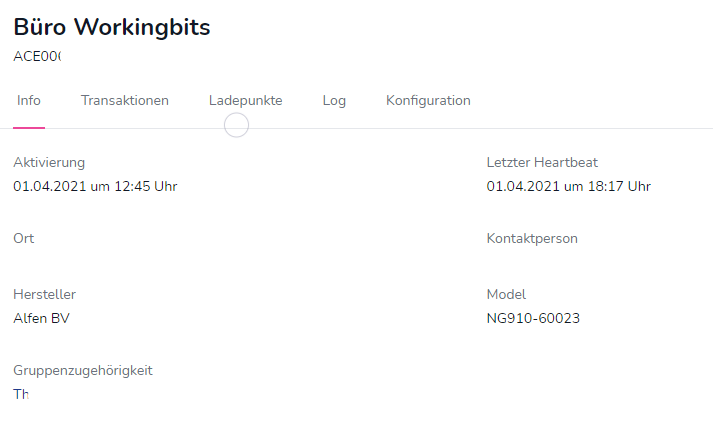Viewport: 713px width, 442px height.
Task: Go to the Konfiguration tab
Action: 428,101
